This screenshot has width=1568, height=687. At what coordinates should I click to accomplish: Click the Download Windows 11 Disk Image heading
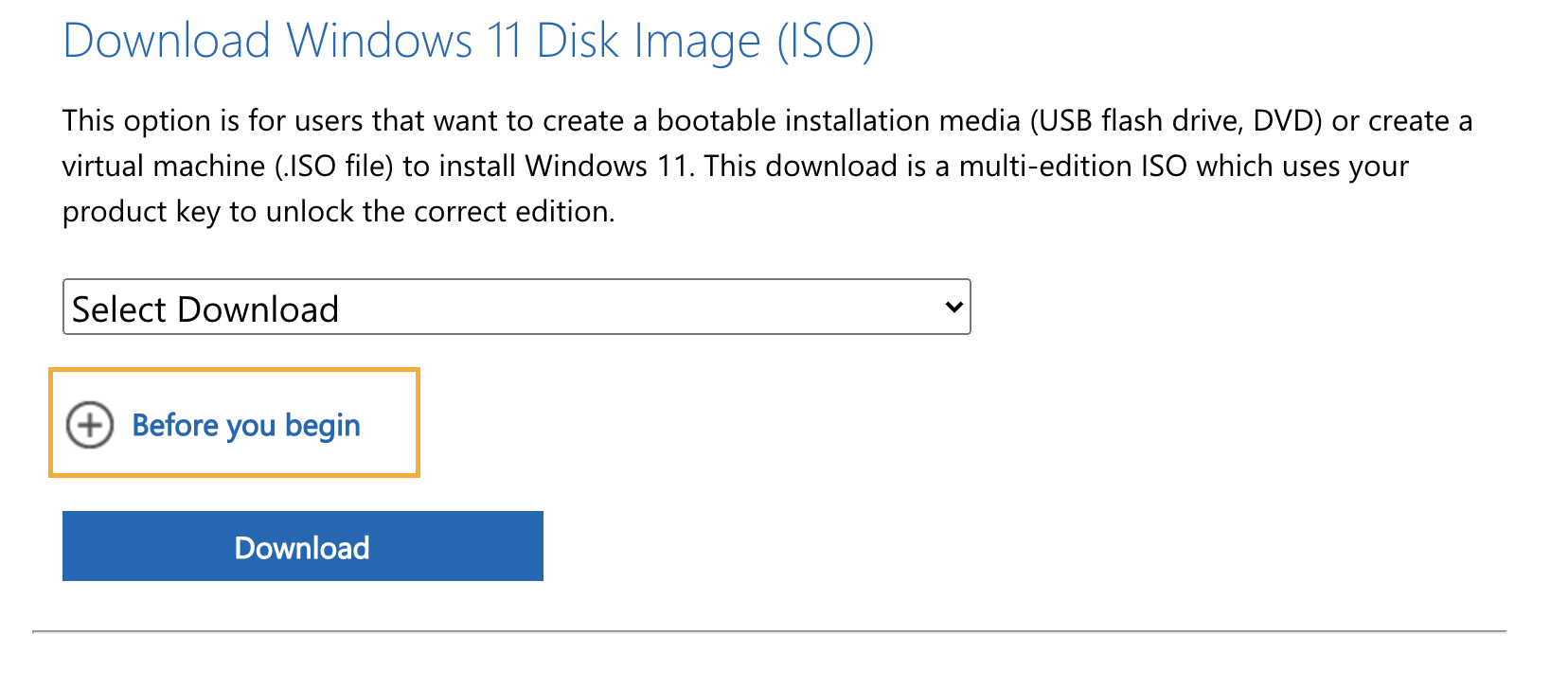click(468, 42)
